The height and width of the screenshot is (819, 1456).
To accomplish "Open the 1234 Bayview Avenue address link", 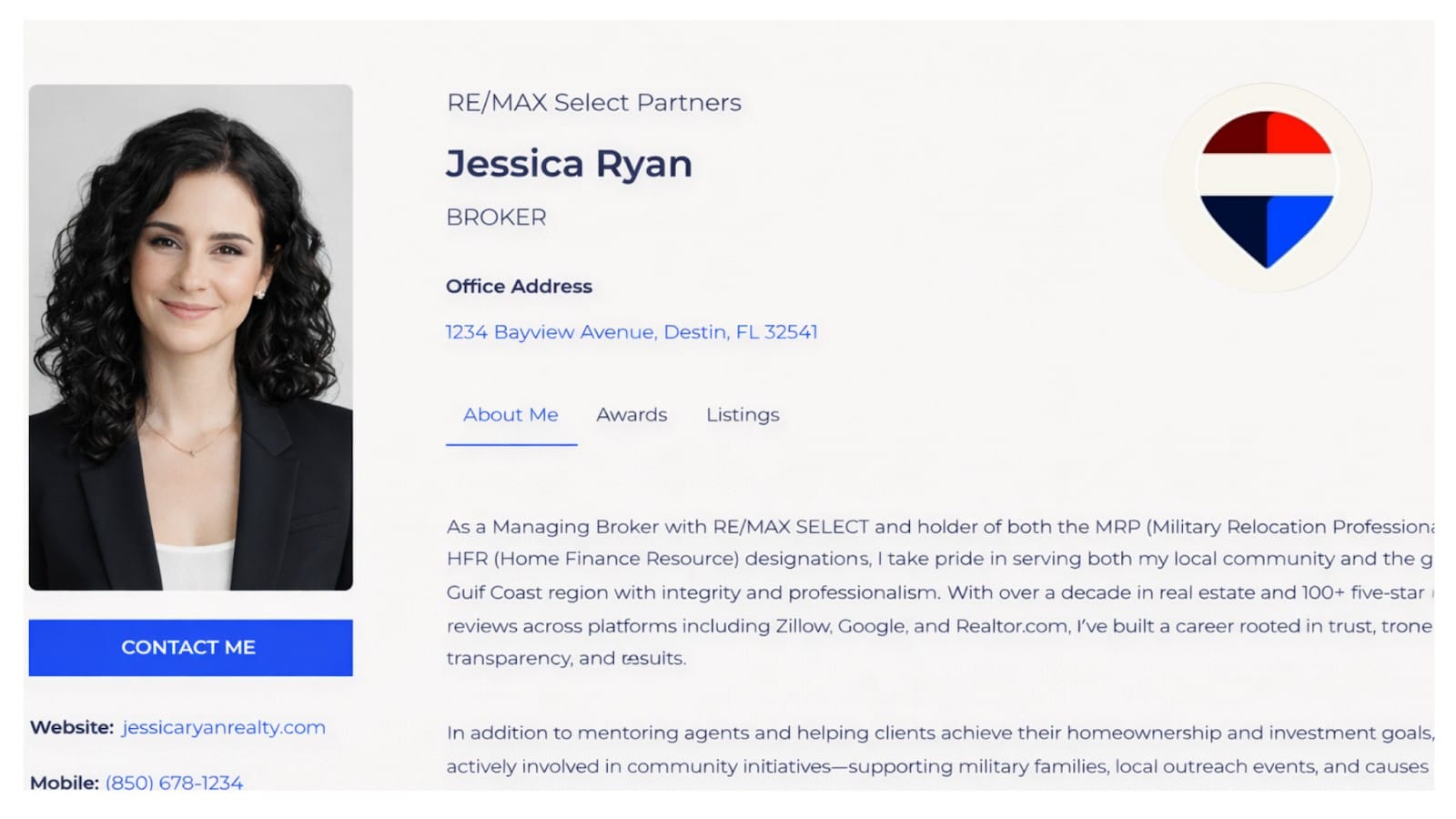I will pos(631,332).
